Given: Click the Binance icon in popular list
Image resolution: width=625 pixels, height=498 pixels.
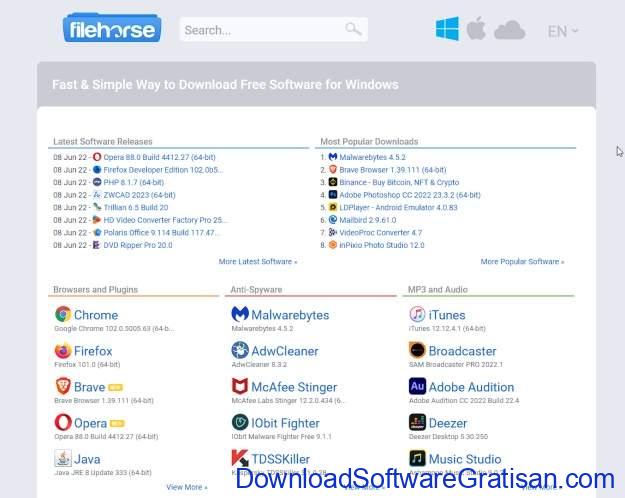Looking at the screenshot, I should [333, 182].
